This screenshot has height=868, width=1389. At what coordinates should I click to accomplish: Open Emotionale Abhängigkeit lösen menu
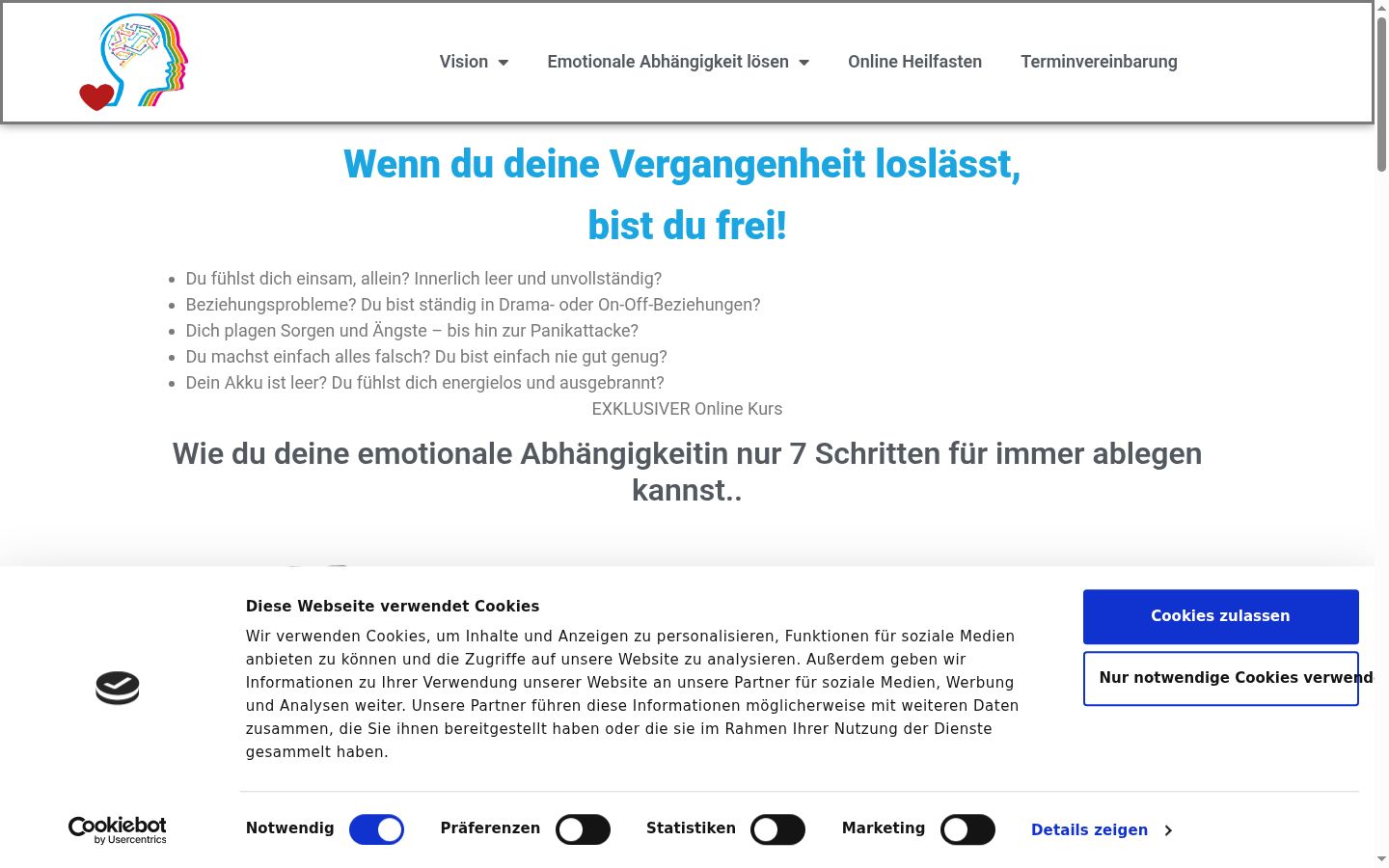point(667,62)
